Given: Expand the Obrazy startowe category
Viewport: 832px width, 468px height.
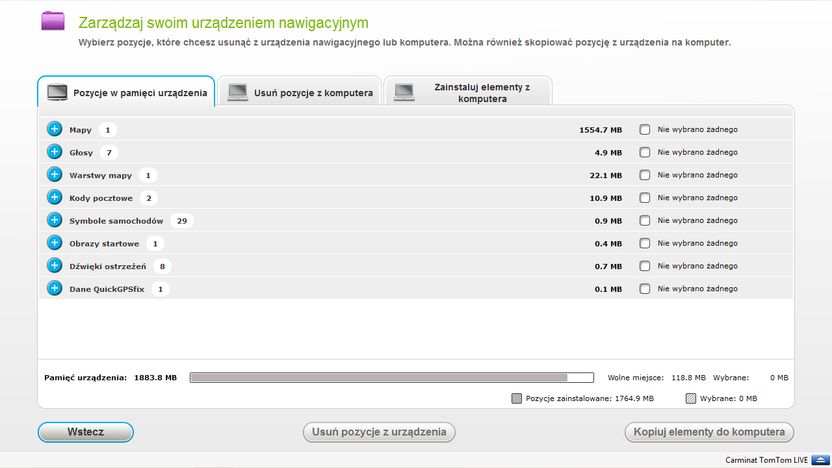Looking at the screenshot, I should point(54,243).
